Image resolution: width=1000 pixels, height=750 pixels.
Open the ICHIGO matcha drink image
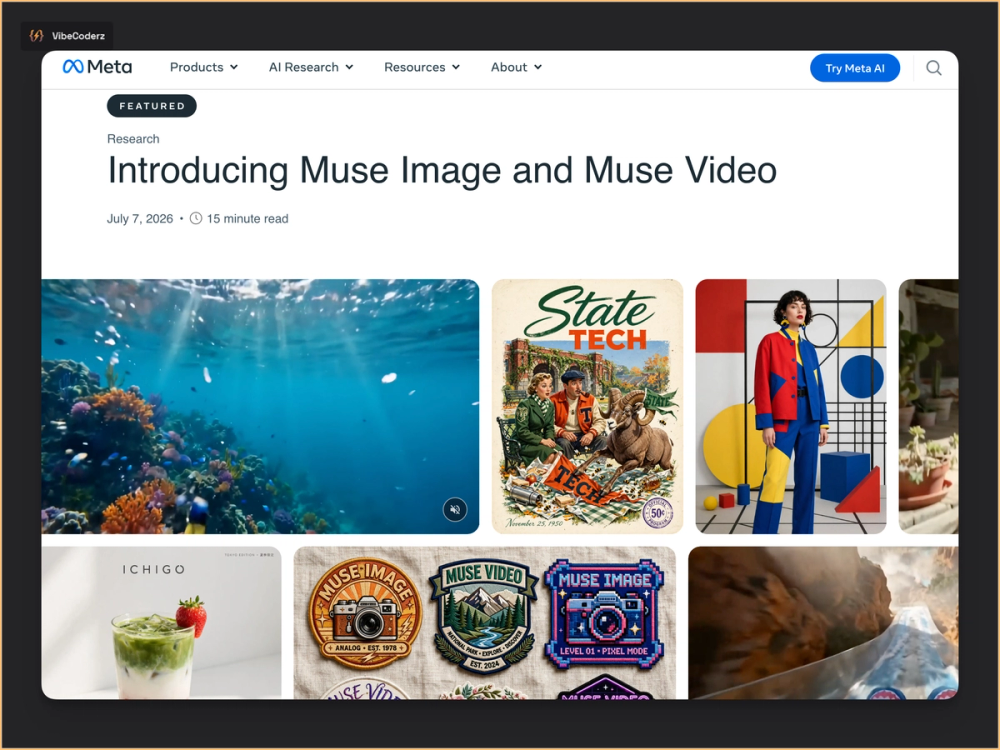click(x=161, y=622)
